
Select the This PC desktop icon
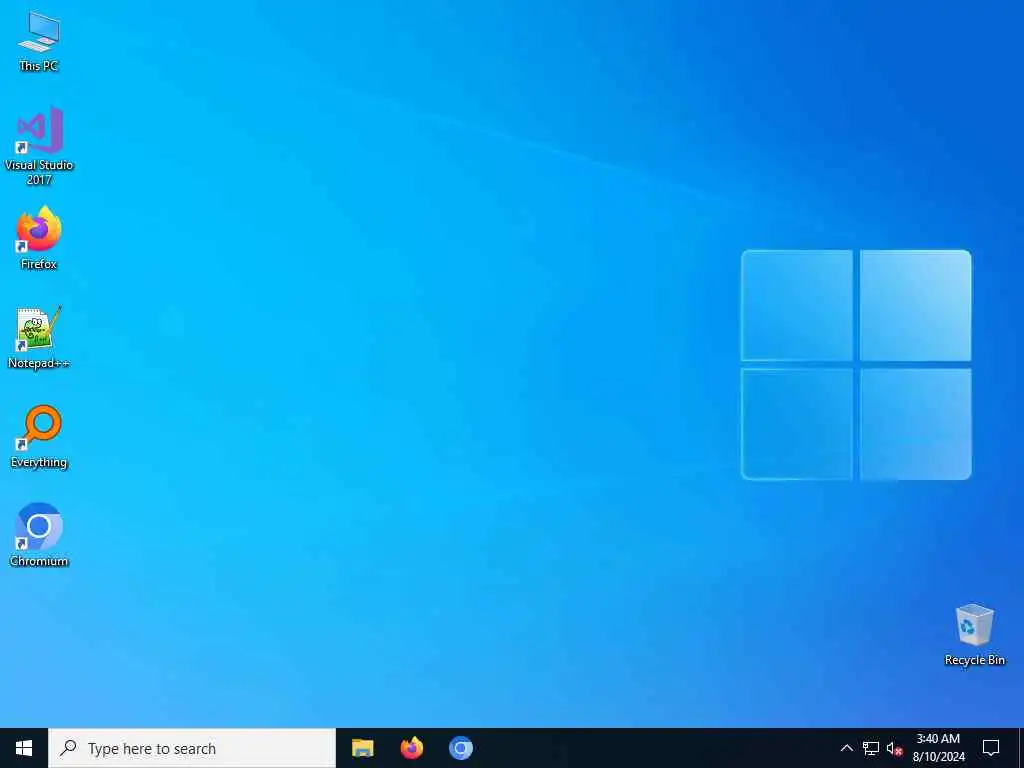coord(39,40)
